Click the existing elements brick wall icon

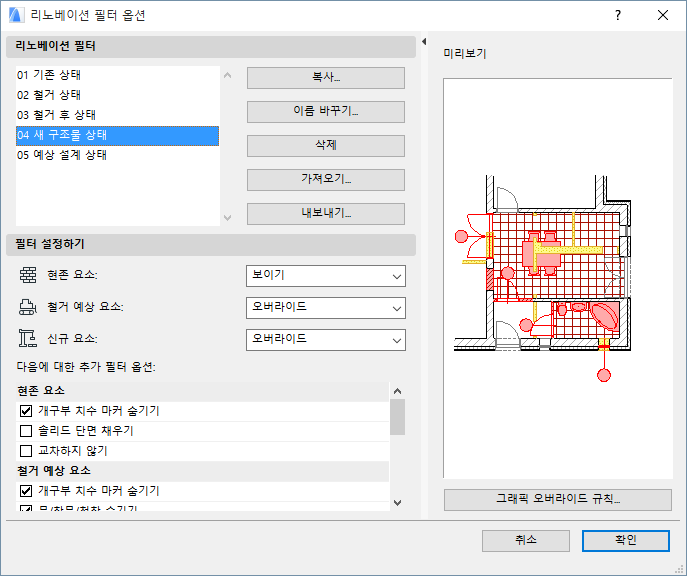click(x=28, y=275)
